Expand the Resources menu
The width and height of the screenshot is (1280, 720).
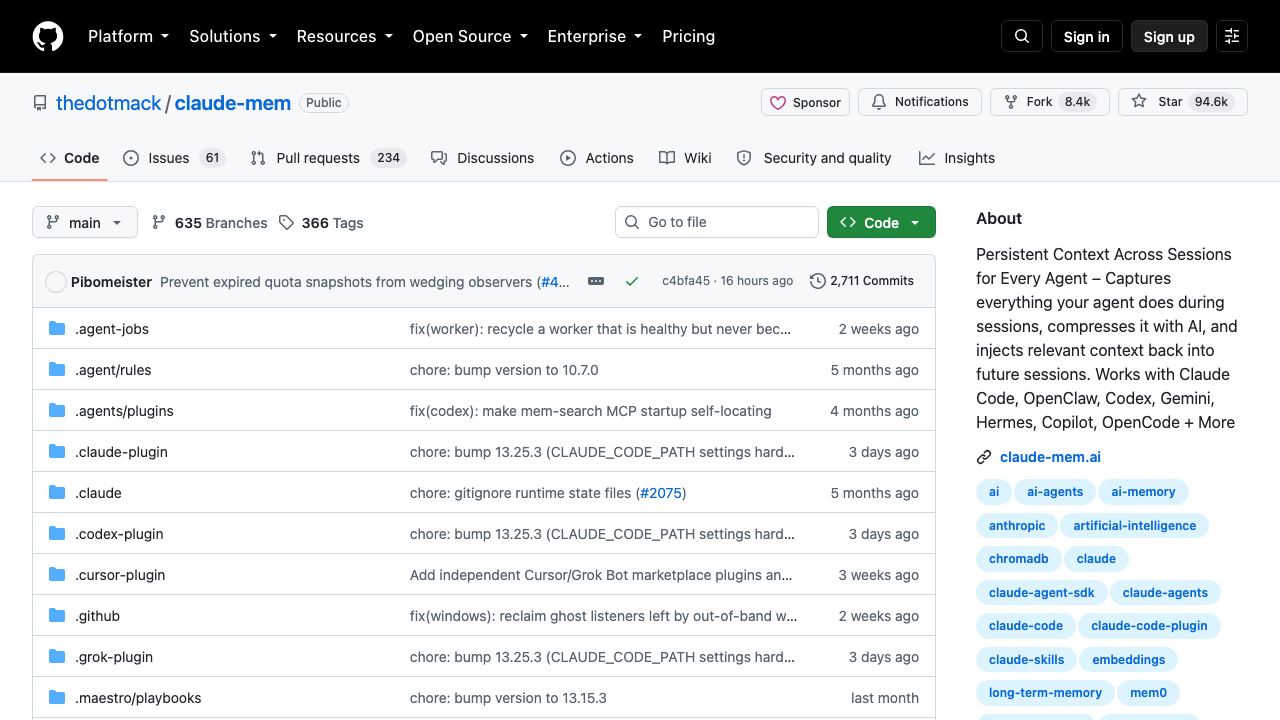click(344, 36)
